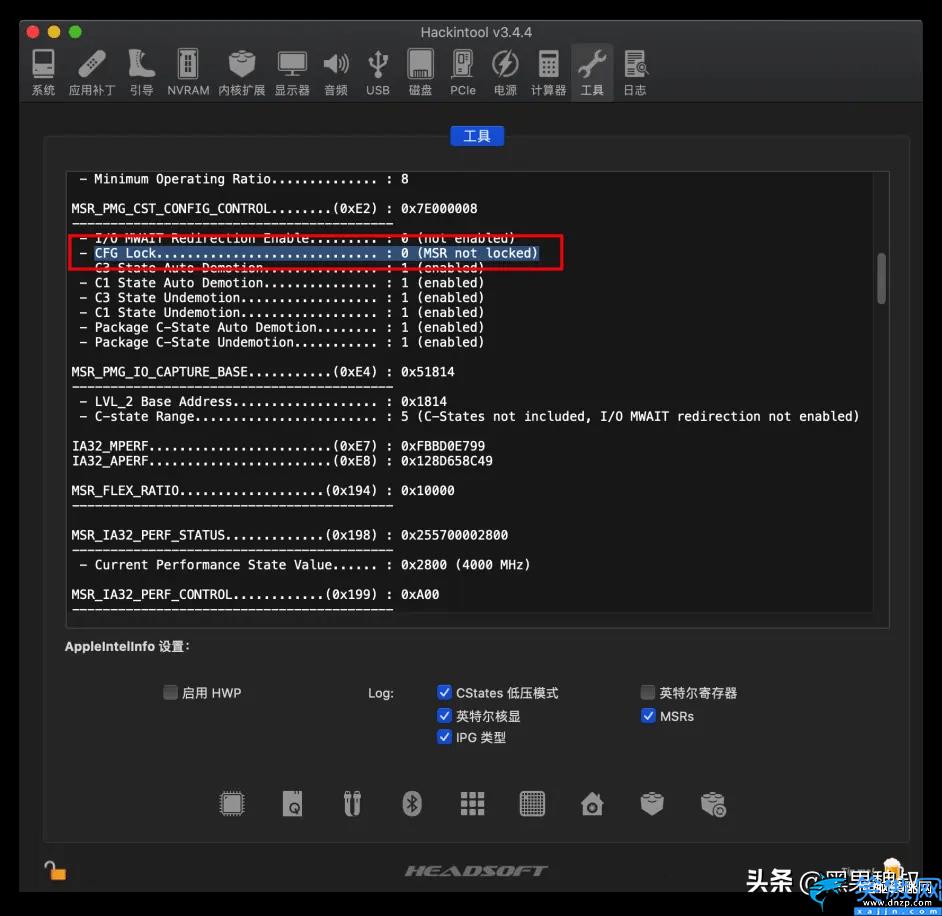Click the log output vertical scrollbar

click(881, 279)
